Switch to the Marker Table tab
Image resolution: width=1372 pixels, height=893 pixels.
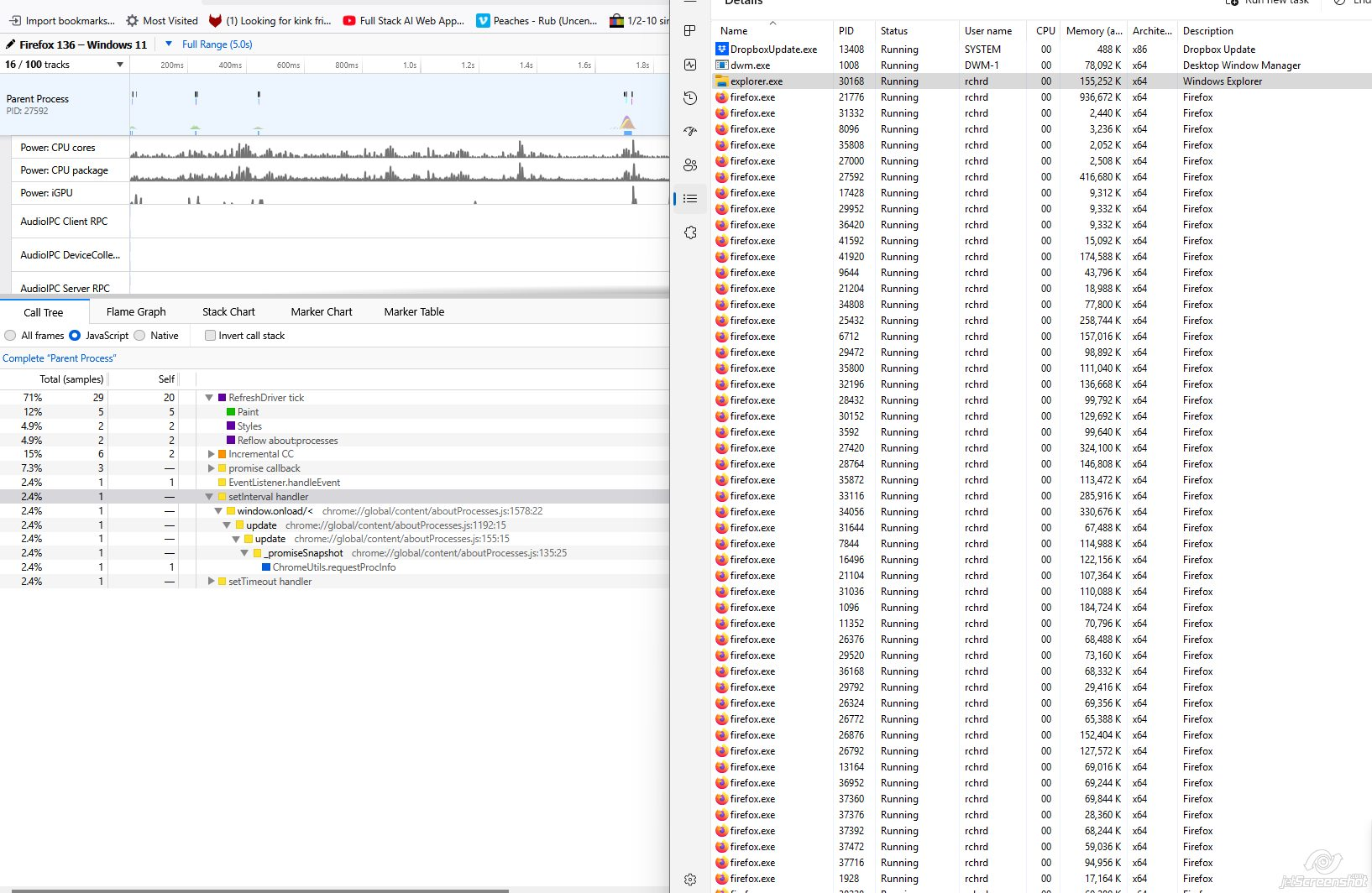pos(414,312)
